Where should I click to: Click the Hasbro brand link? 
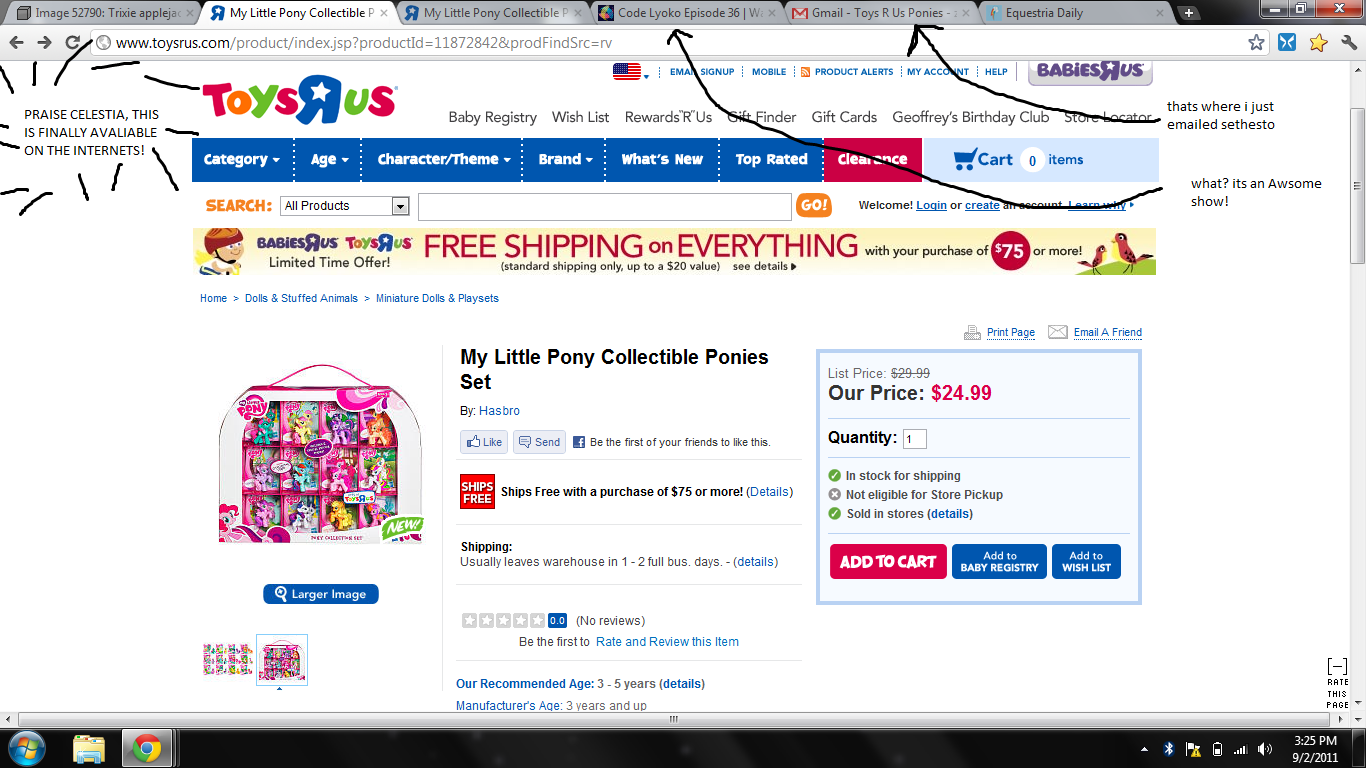[x=499, y=411]
